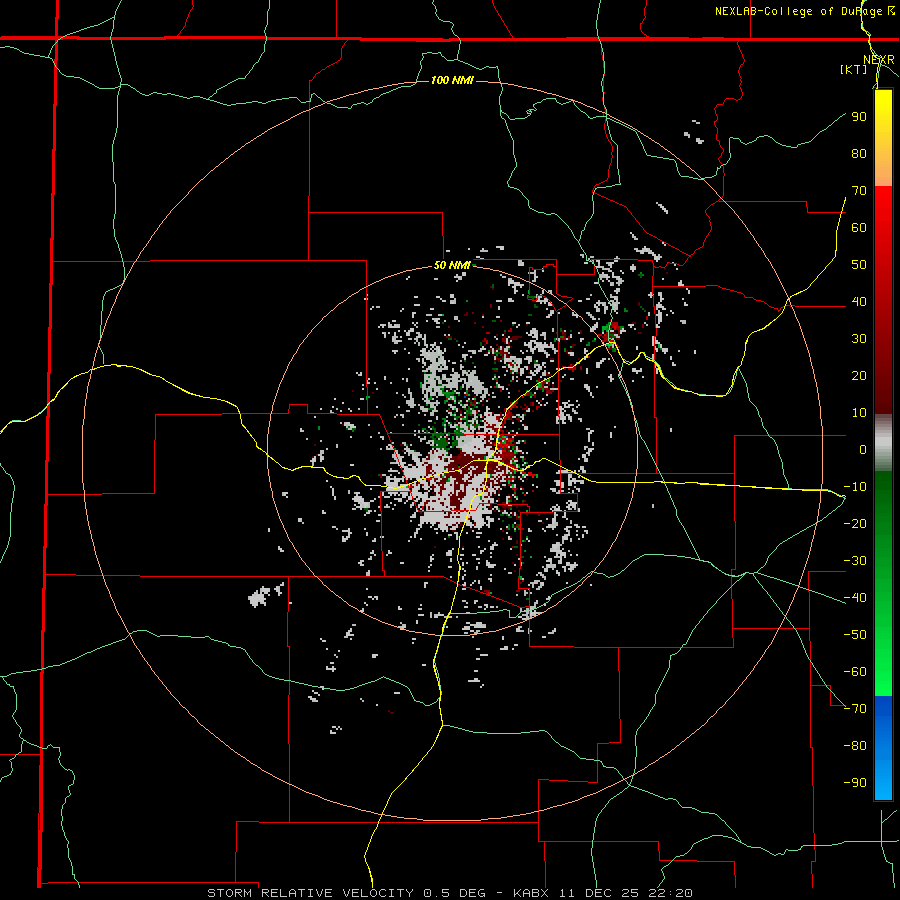Click the 70 value on the velocity scale

859,191
